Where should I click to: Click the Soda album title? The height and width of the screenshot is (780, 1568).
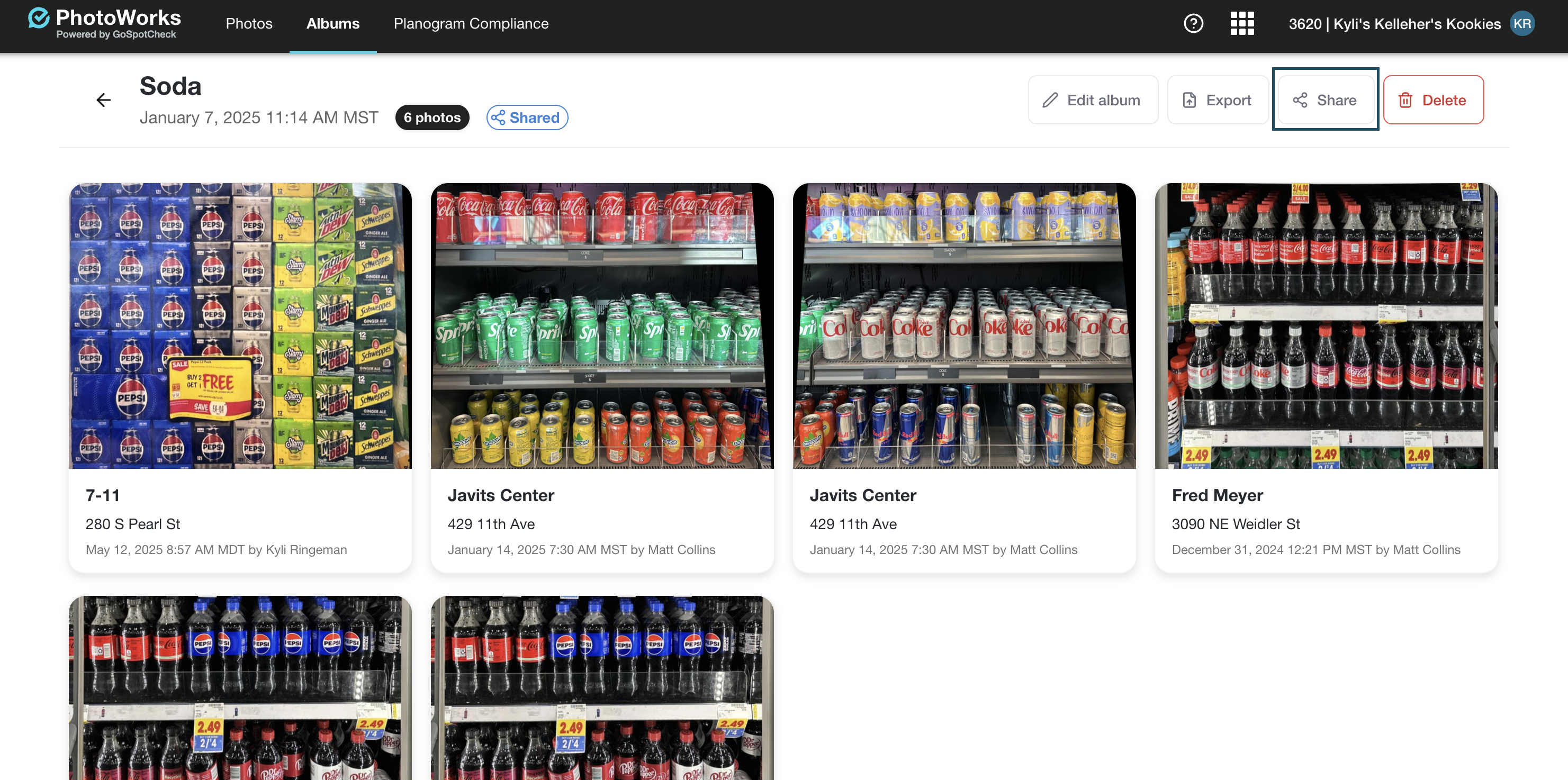click(170, 86)
